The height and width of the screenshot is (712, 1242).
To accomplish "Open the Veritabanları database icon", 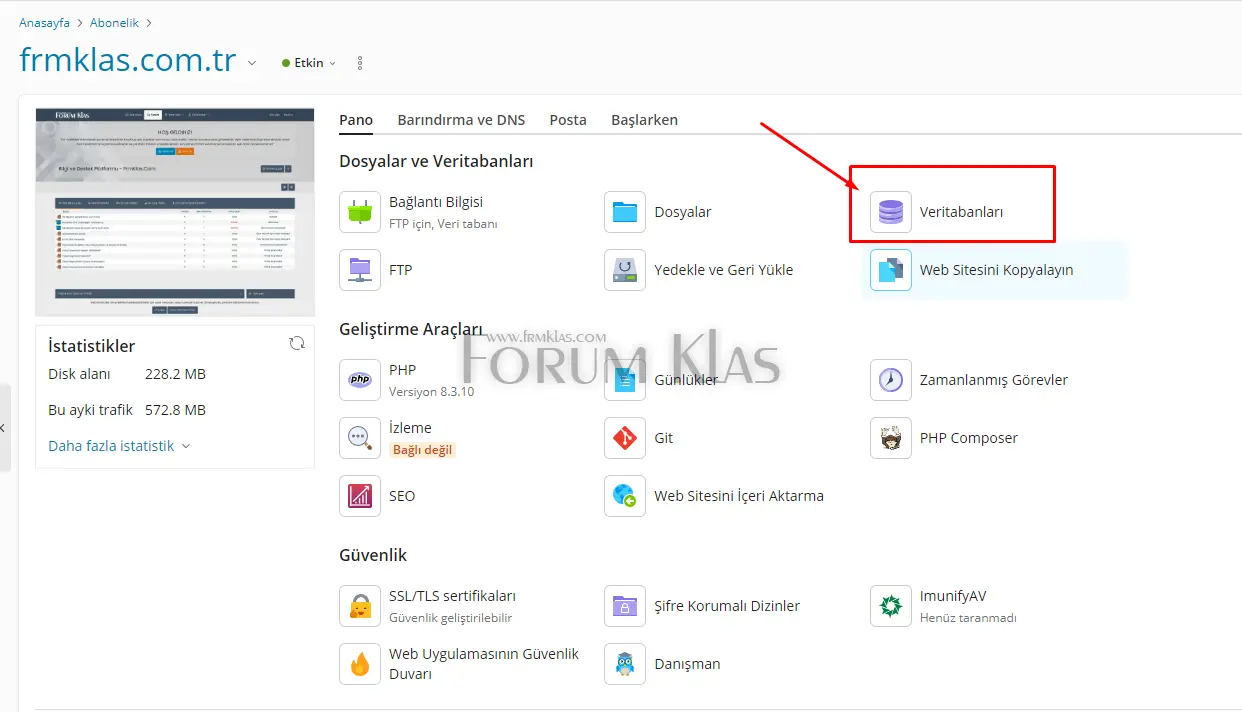I will [x=890, y=212].
